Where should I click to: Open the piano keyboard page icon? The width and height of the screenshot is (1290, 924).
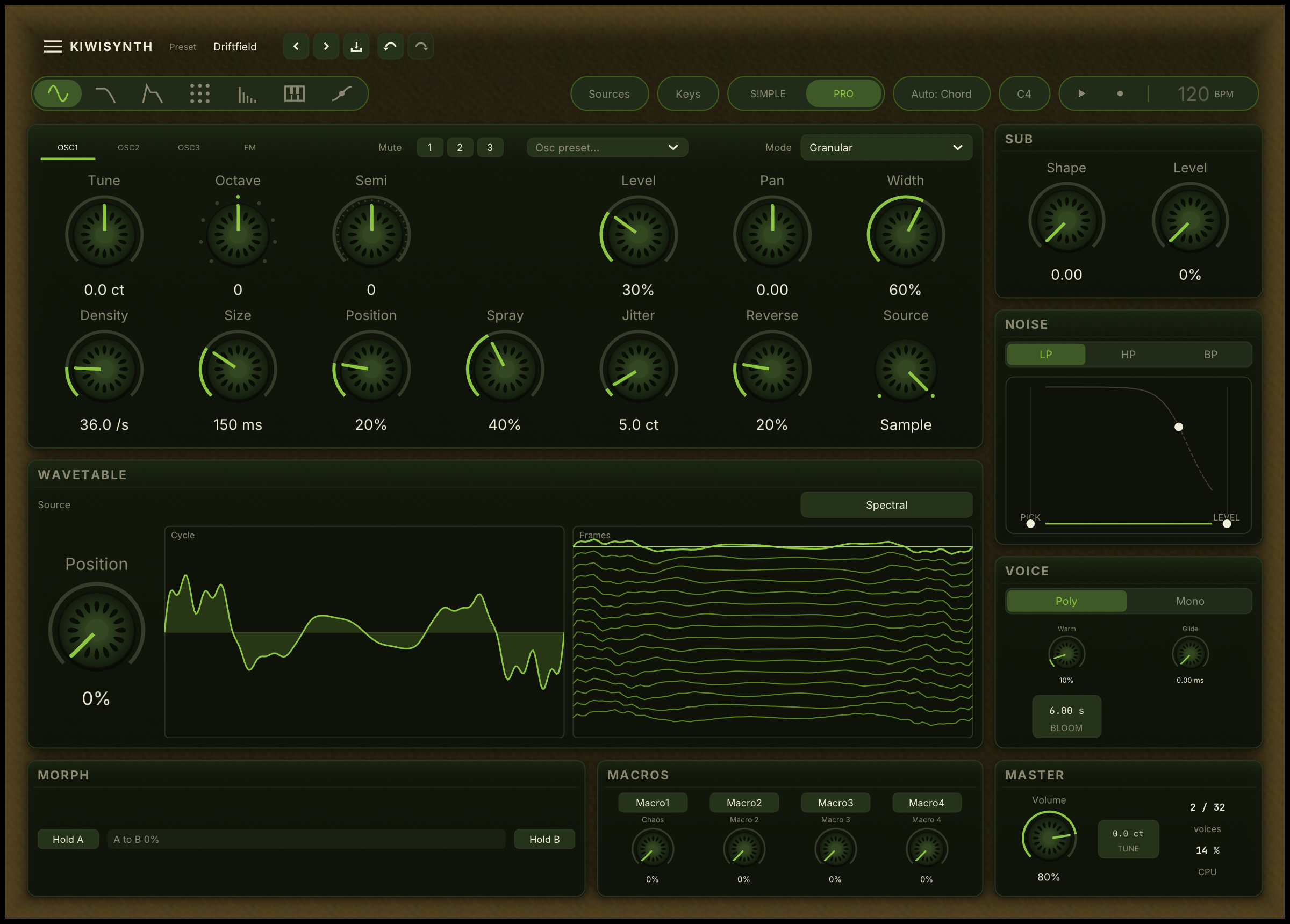[294, 94]
